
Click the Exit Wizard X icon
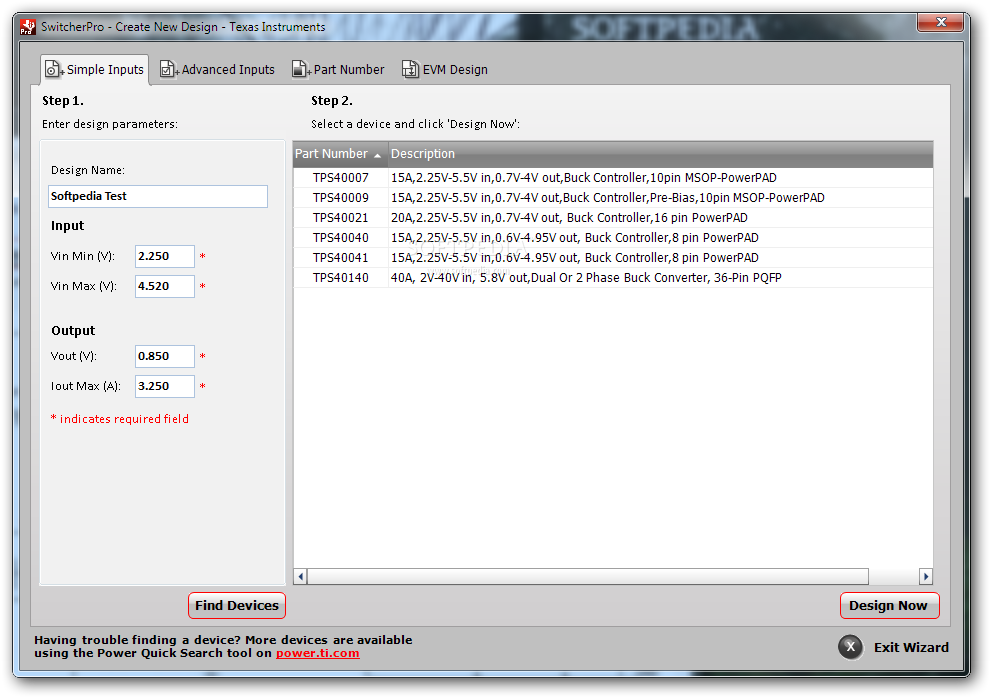(851, 647)
